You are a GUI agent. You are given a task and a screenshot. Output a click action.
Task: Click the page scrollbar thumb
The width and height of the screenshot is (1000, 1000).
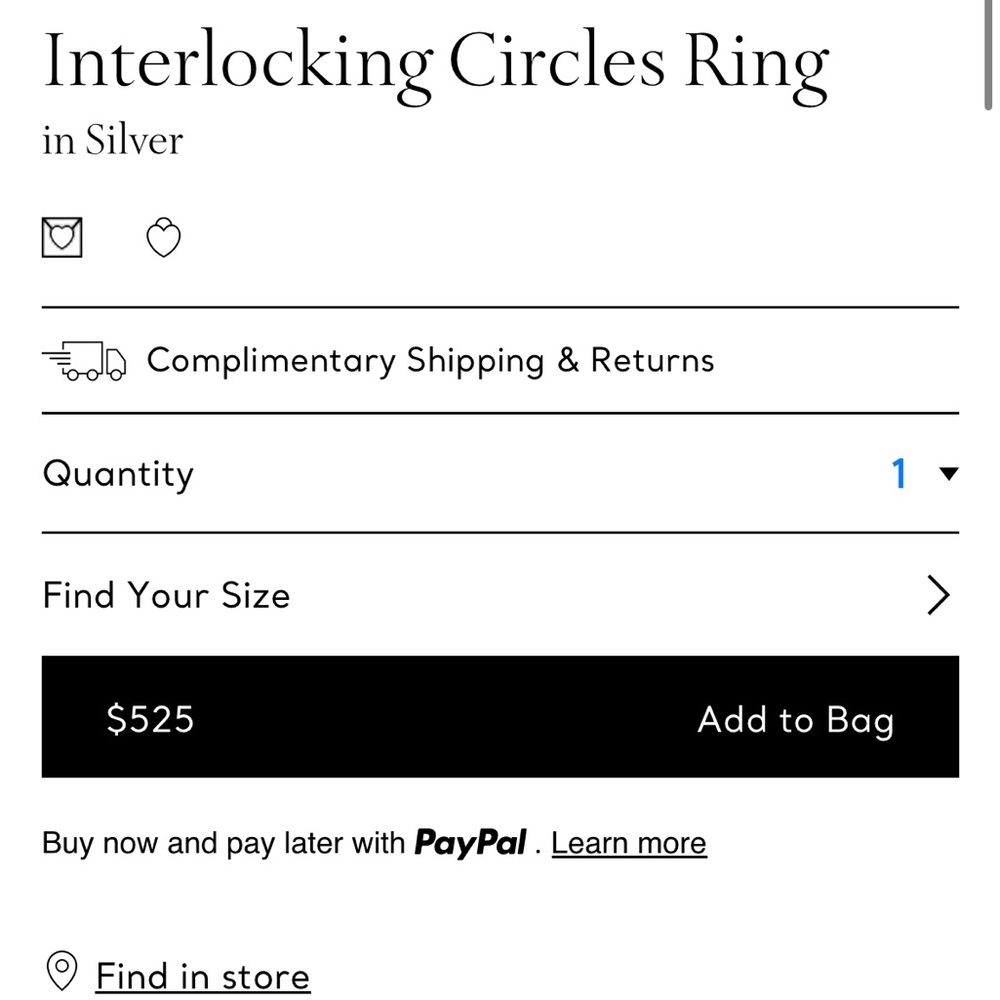tap(988, 54)
